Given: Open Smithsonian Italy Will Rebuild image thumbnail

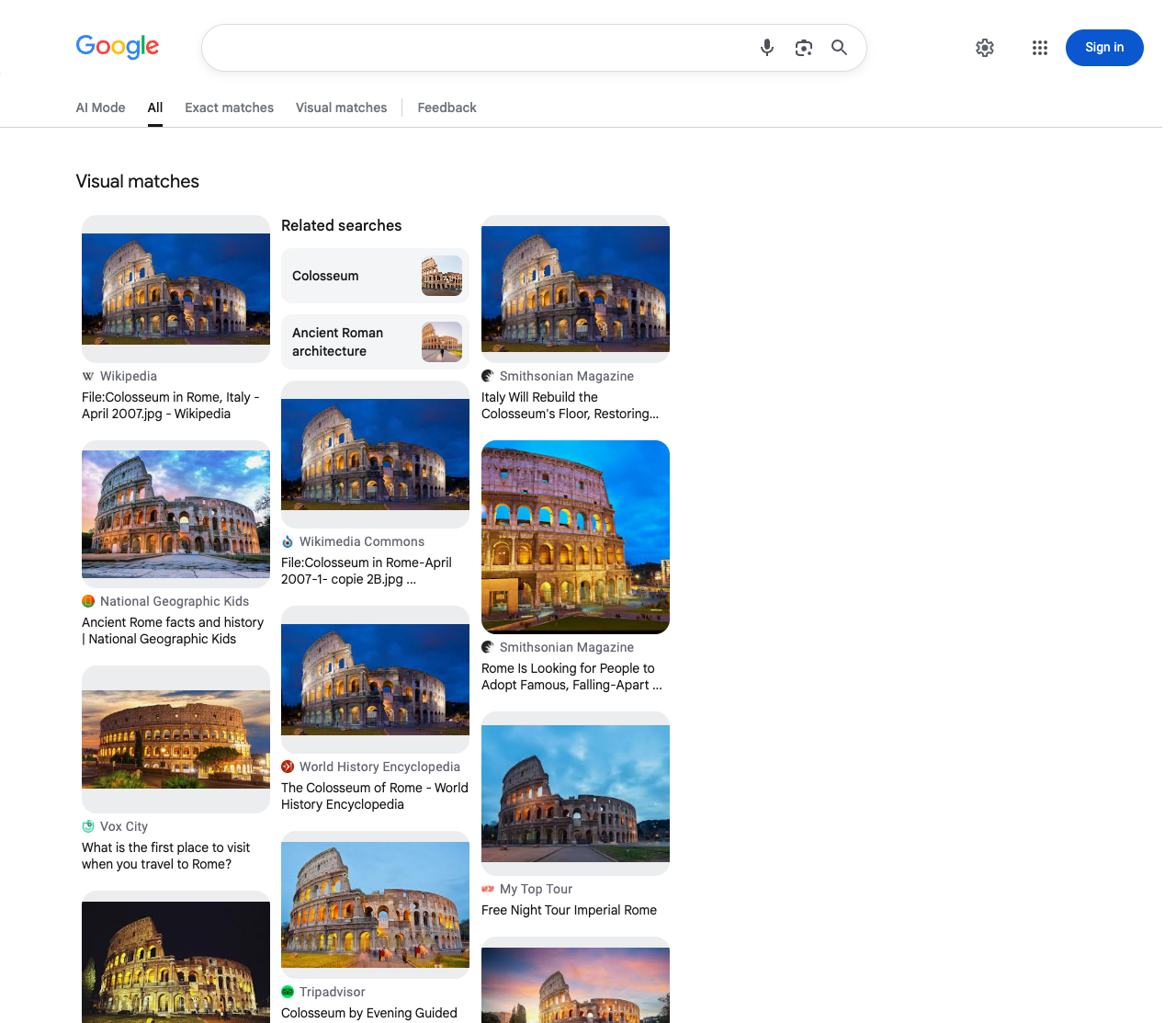Looking at the screenshot, I should click(575, 289).
